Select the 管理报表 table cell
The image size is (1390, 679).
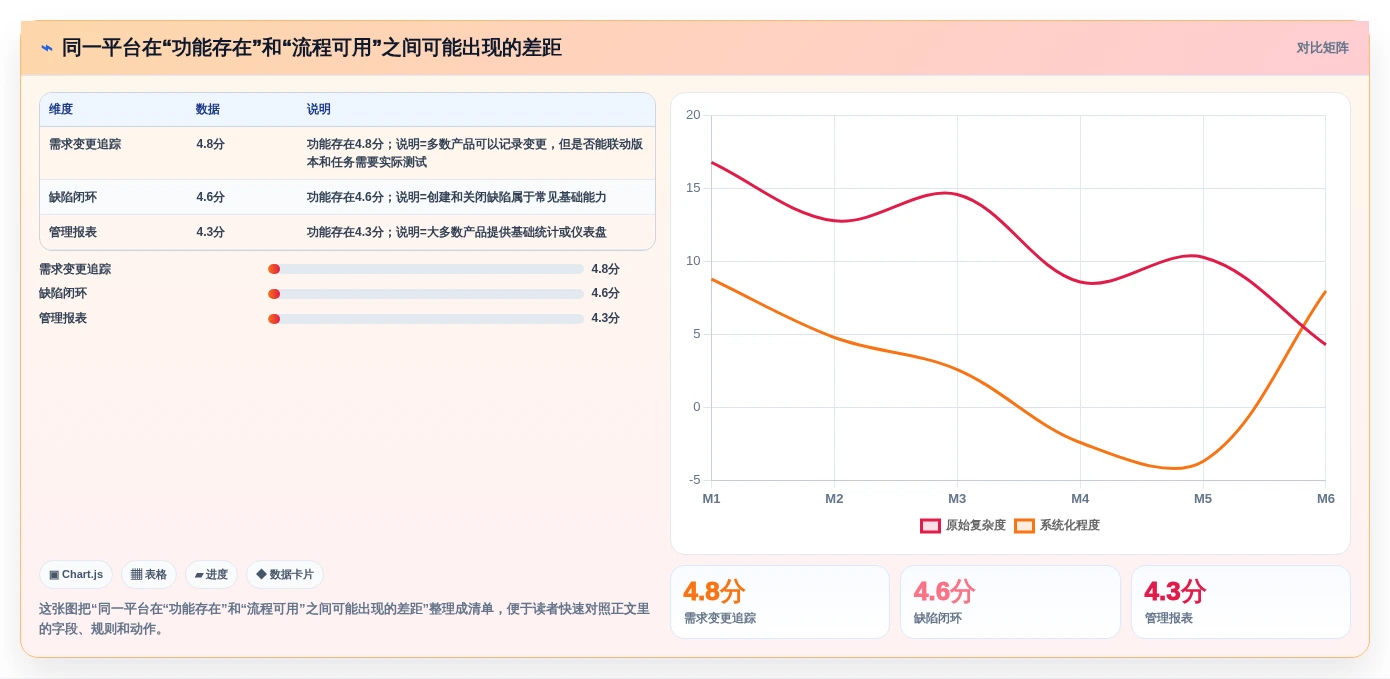pos(73,232)
